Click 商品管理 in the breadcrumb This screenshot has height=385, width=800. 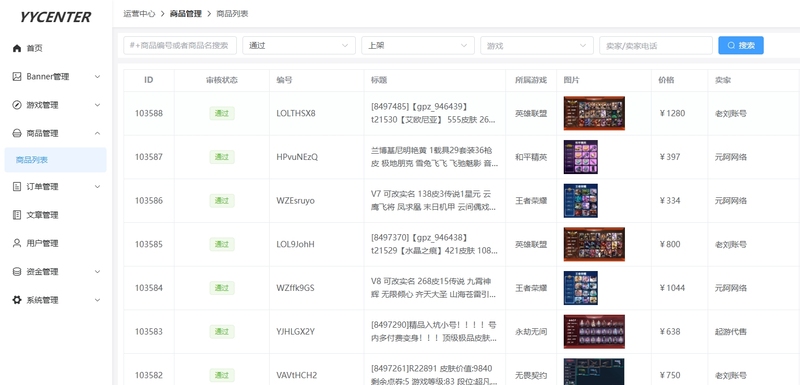click(x=186, y=14)
